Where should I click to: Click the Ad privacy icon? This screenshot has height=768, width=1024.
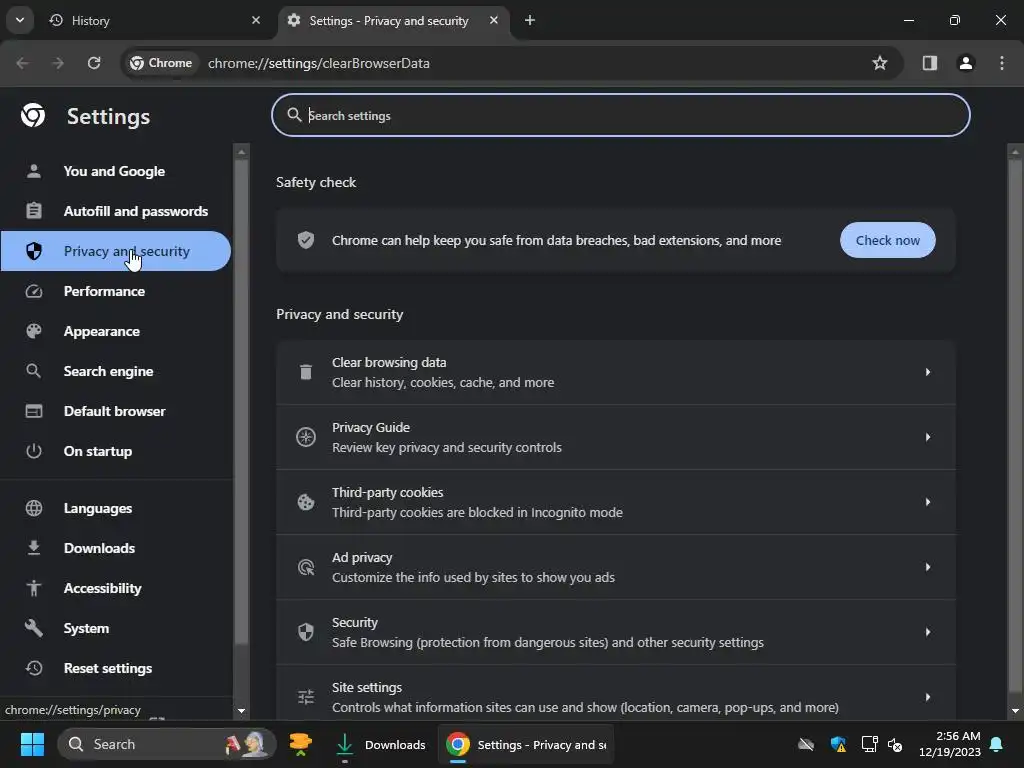pos(306,567)
